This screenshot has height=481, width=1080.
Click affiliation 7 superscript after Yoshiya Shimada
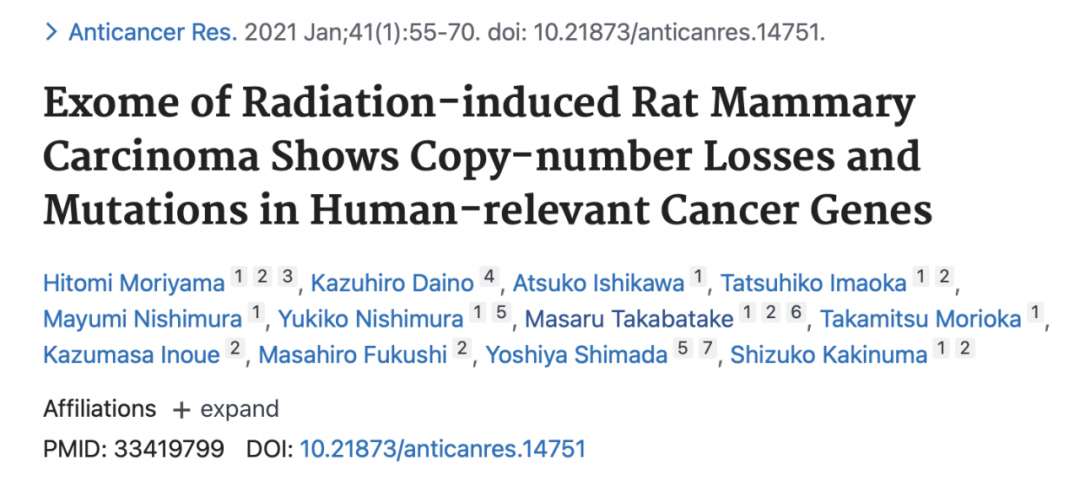tap(706, 348)
